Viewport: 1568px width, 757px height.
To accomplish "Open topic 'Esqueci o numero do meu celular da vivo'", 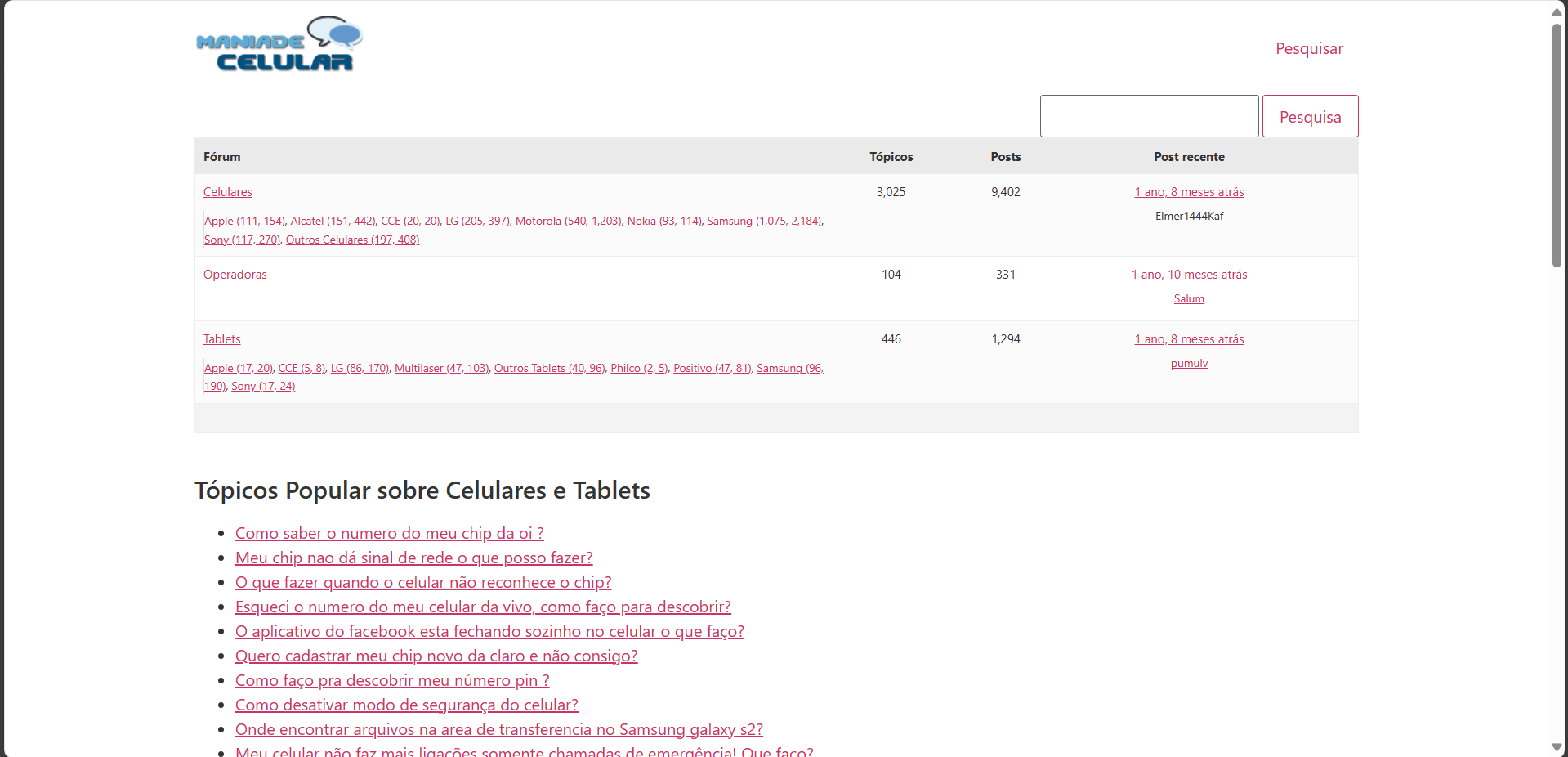I will 483,607.
